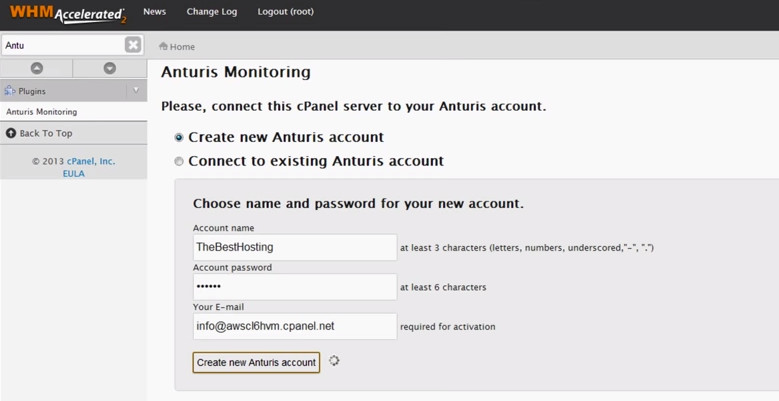Open the EULA link
Screen dimensions: 779x401
74,173
